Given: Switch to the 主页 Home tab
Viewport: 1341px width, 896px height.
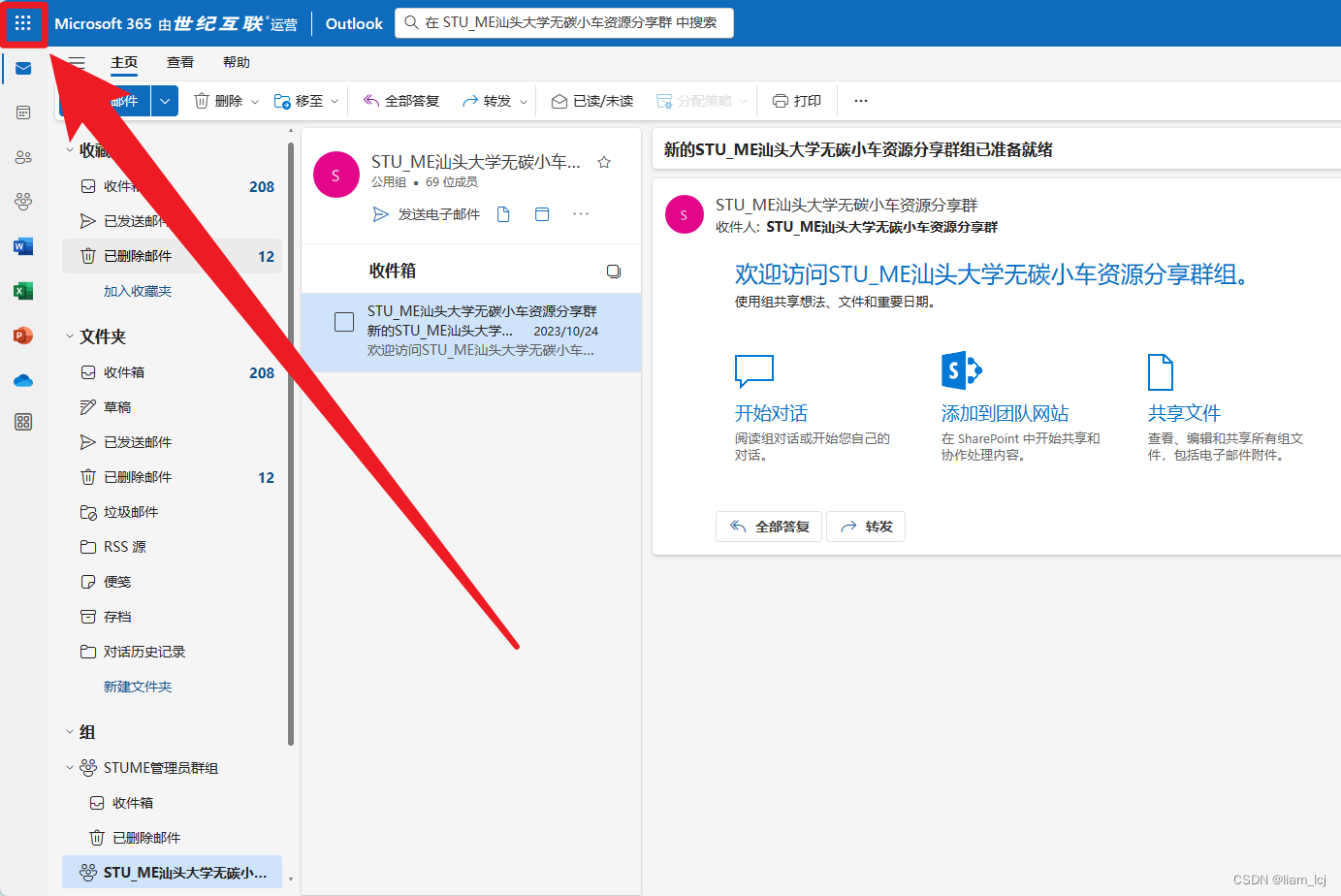Looking at the screenshot, I should click(x=124, y=62).
